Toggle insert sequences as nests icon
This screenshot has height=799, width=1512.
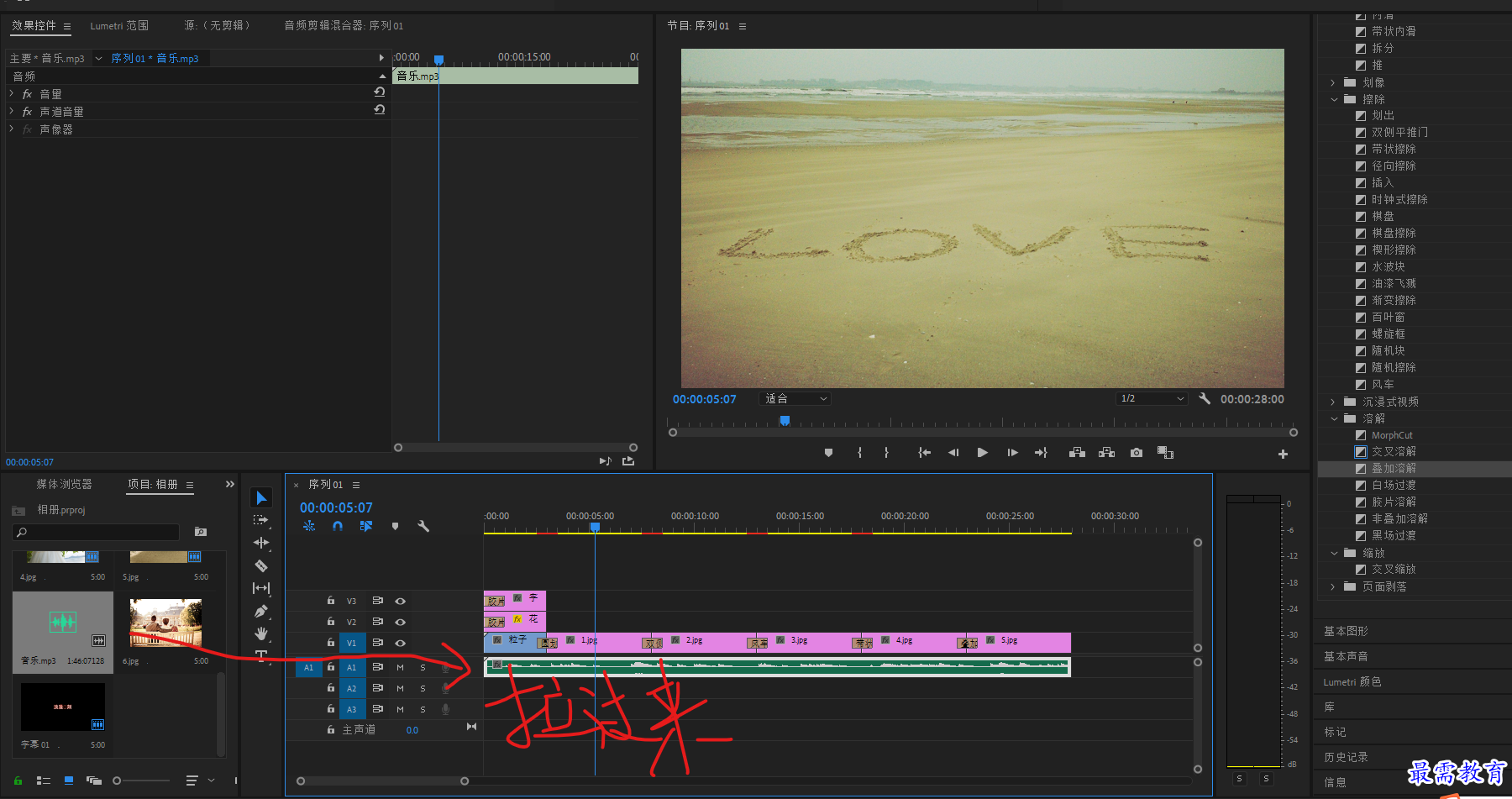pyautogui.click(x=309, y=526)
